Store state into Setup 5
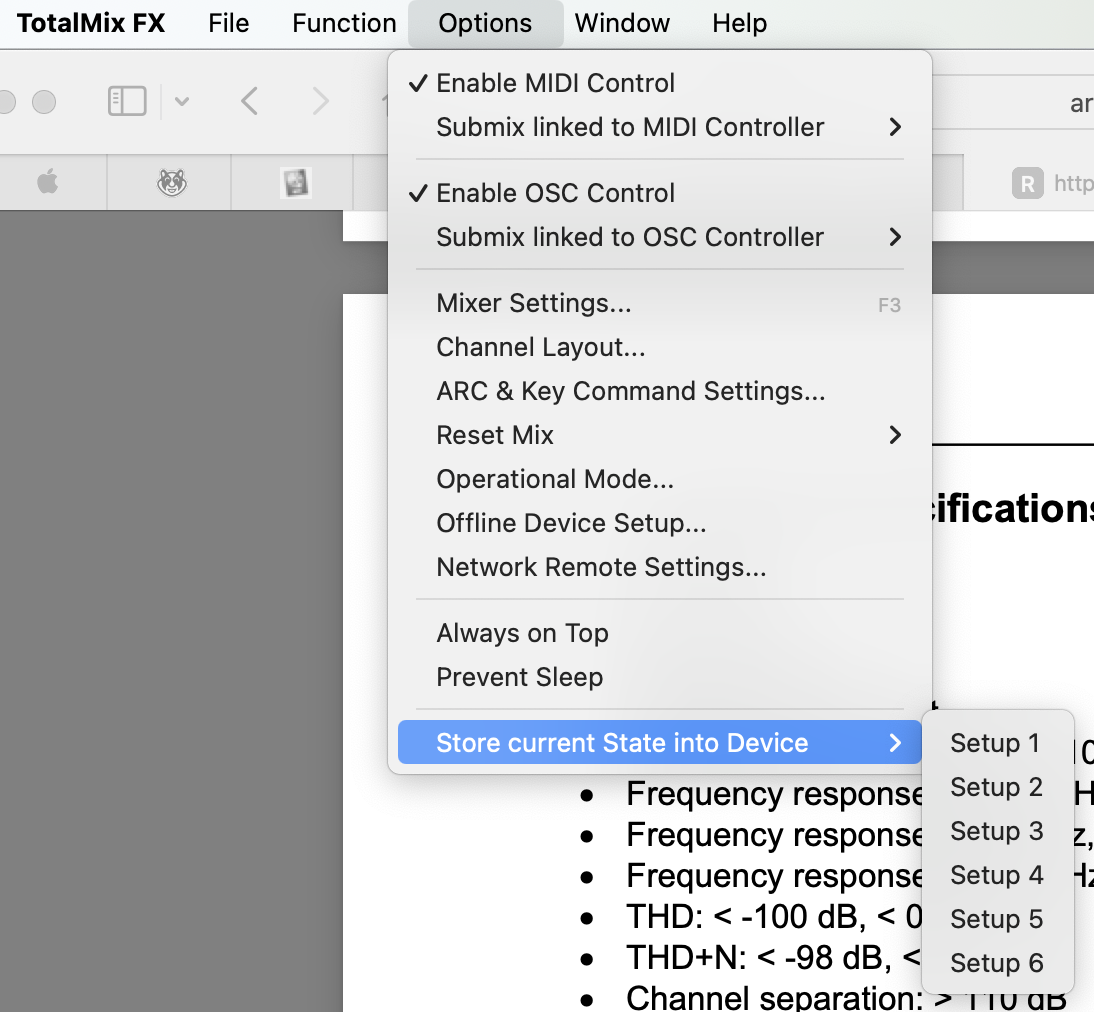Image resolution: width=1094 pixels, height=1012 pixels. coord(997,918)
